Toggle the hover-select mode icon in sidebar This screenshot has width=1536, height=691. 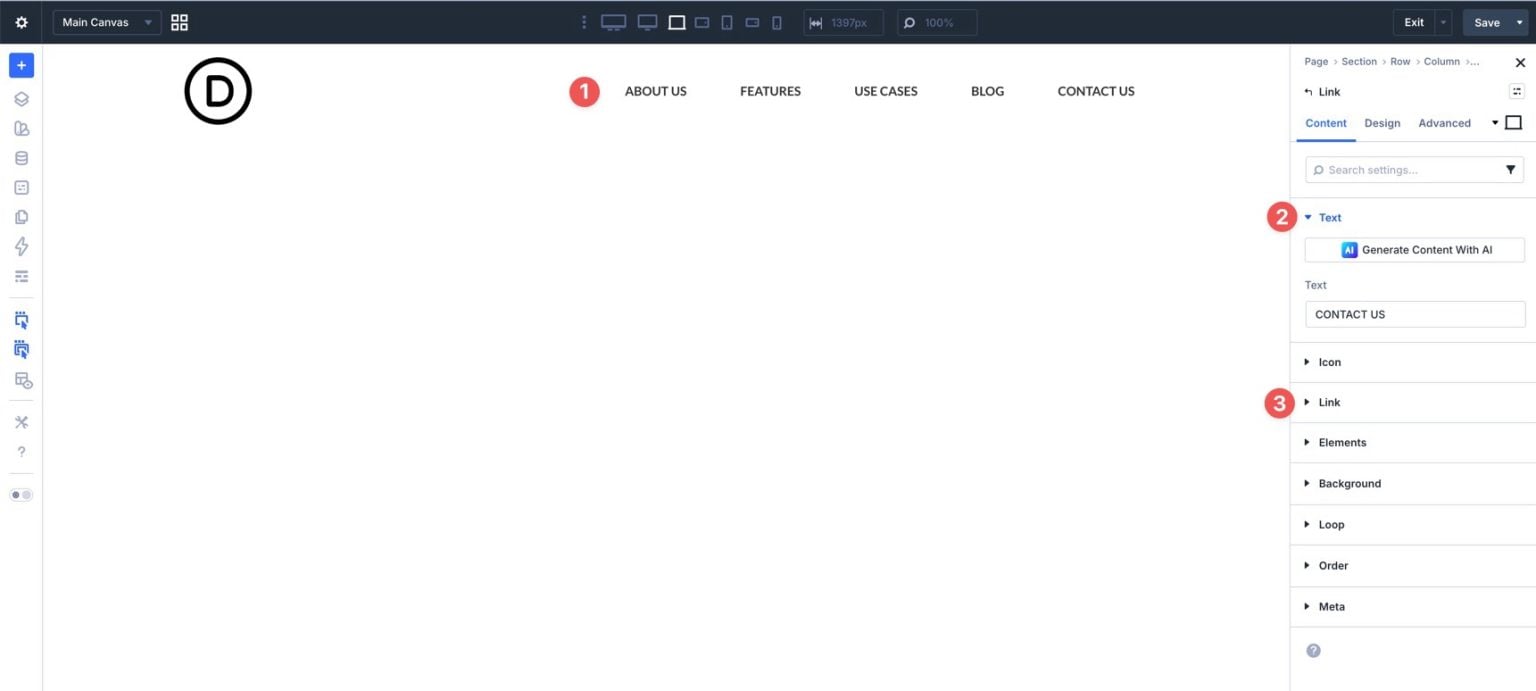tap(21, 320)
